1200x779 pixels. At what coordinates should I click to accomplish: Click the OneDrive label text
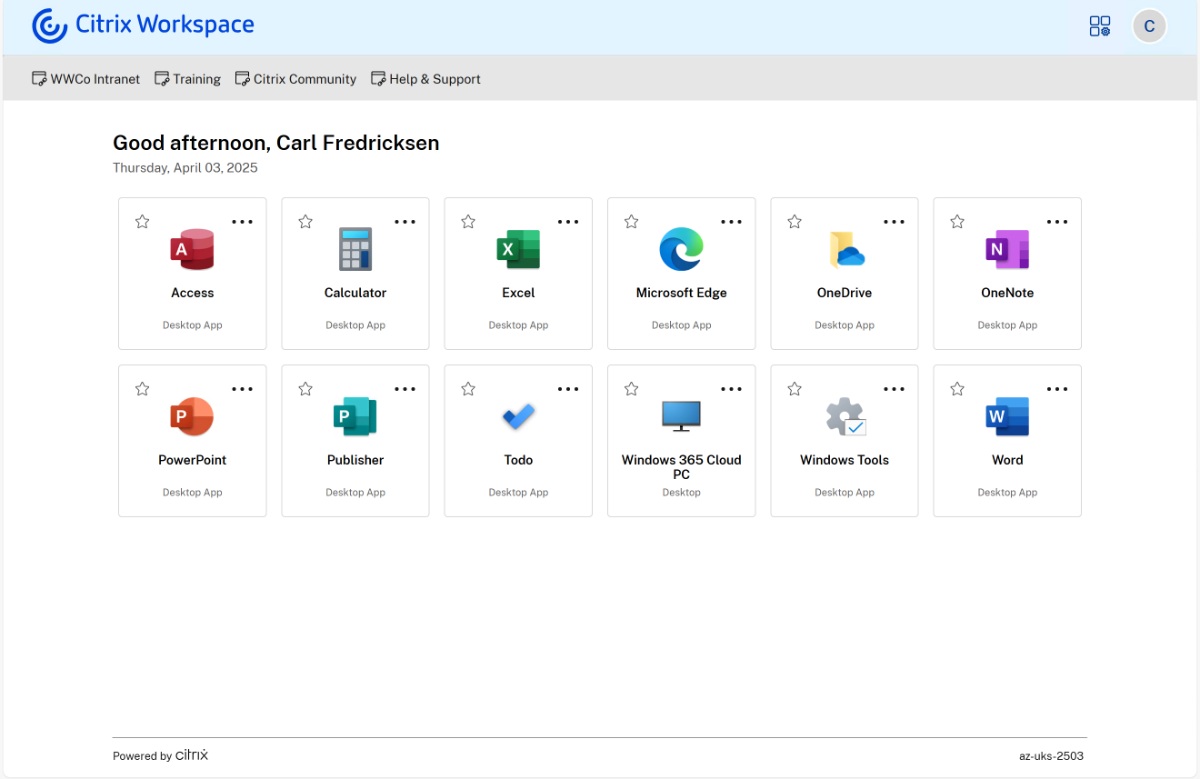click(844, 293)
